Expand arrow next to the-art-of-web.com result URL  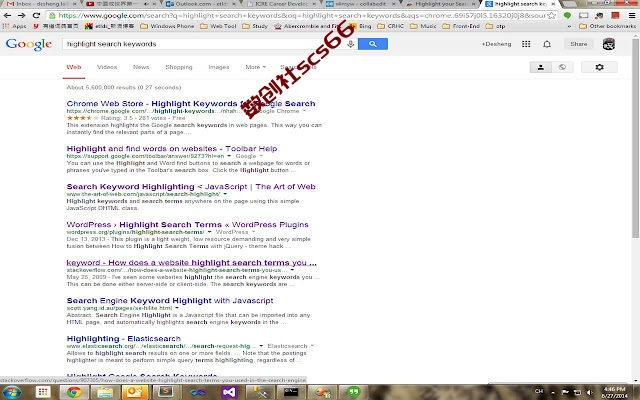[x=225, y=194]
